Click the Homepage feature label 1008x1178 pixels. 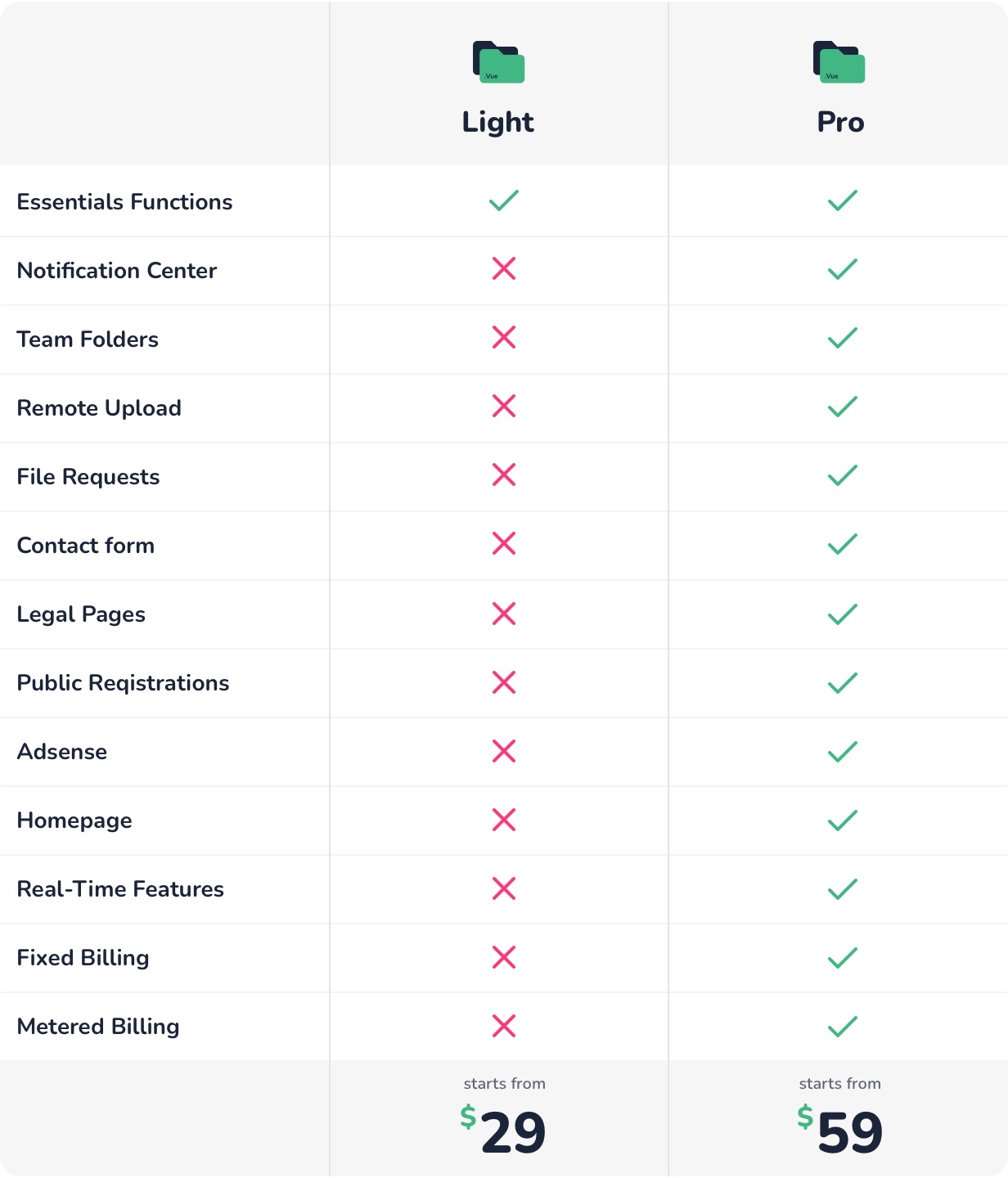coord(74,821)
